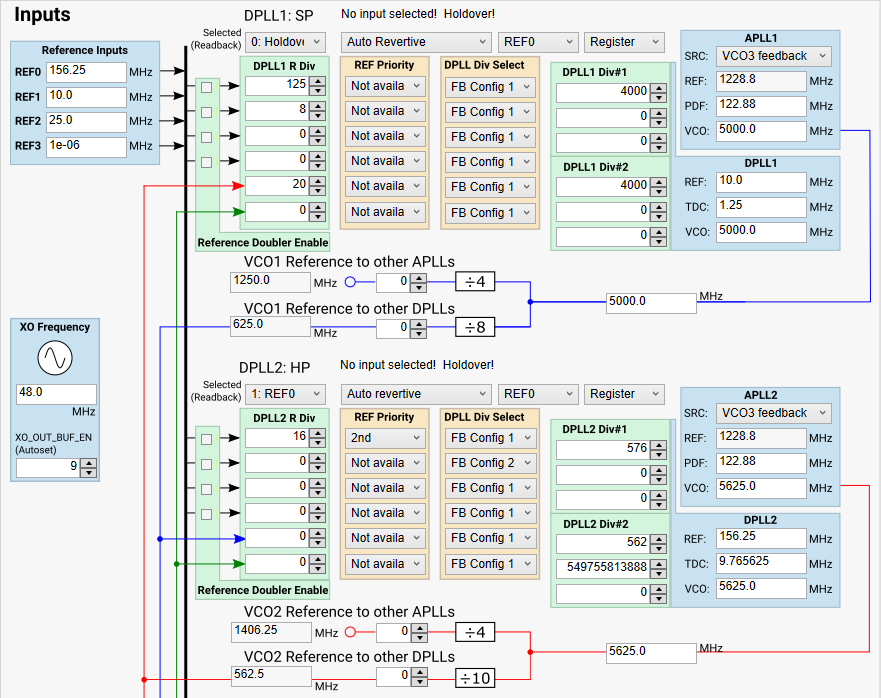Check the box beside DPLL1 R Div value 8
881x698 pixels.
[x=207, y=112]
